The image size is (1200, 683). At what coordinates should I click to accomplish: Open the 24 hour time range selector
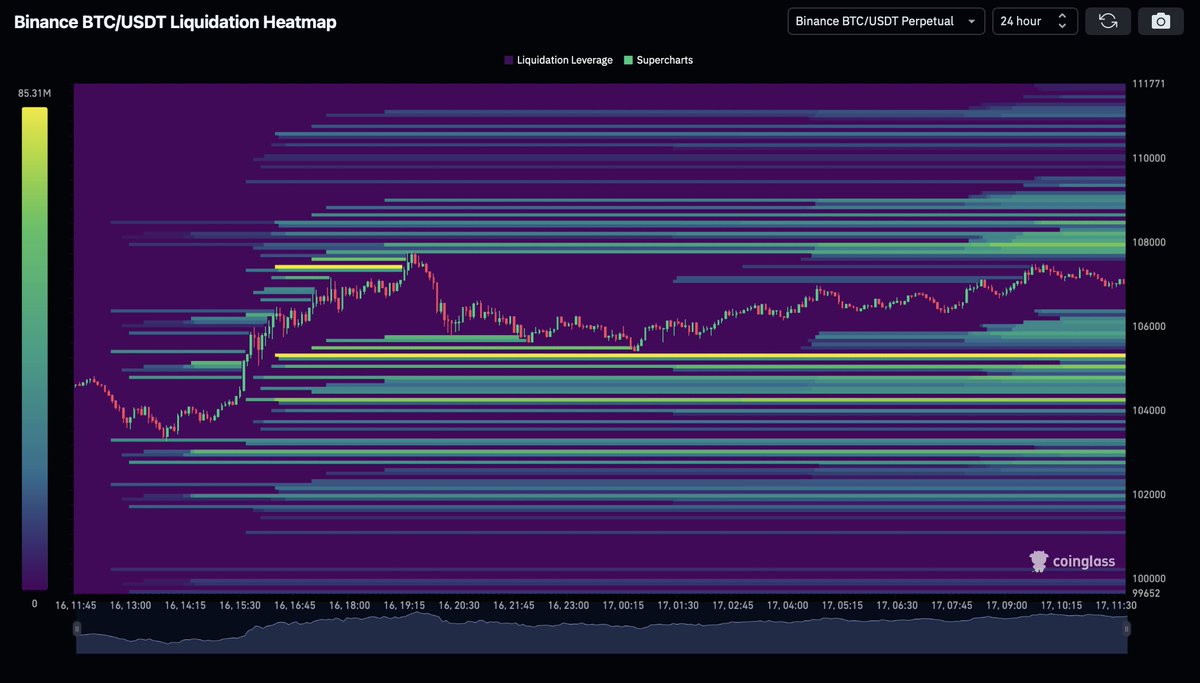pyautogui.click(x=1035, y=21)
